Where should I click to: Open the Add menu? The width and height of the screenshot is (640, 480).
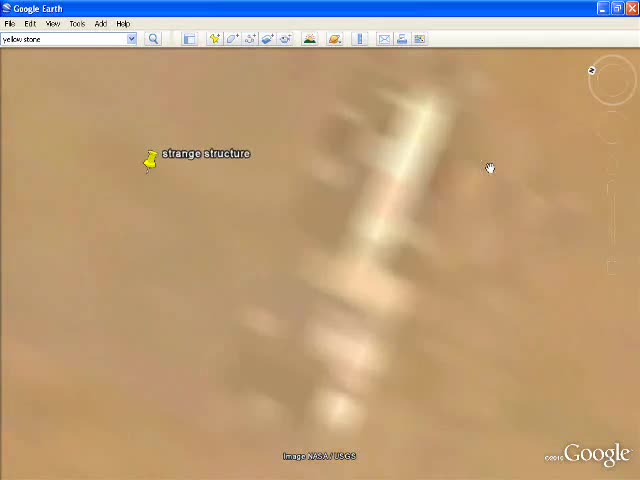coord(100,24)
